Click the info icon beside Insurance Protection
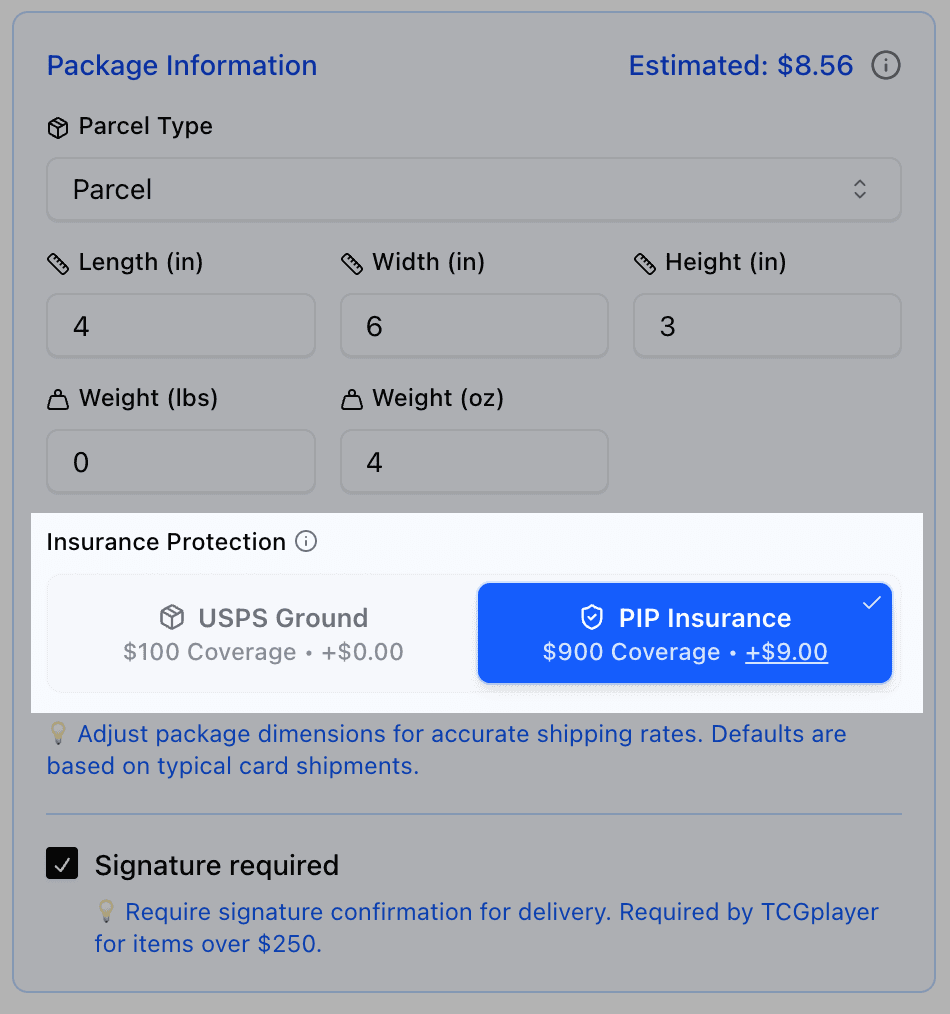 [306, 541]
